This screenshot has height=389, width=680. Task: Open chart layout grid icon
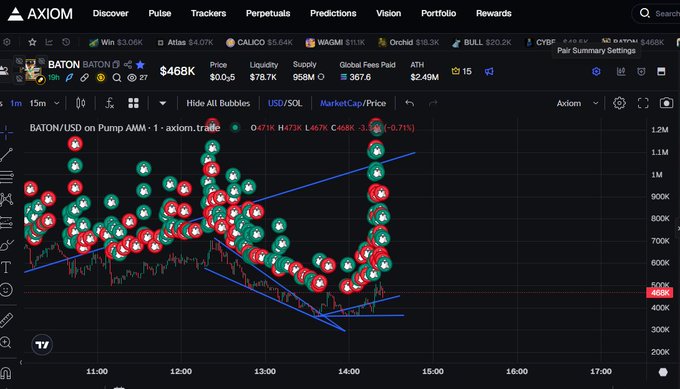(x=134, y=103)
